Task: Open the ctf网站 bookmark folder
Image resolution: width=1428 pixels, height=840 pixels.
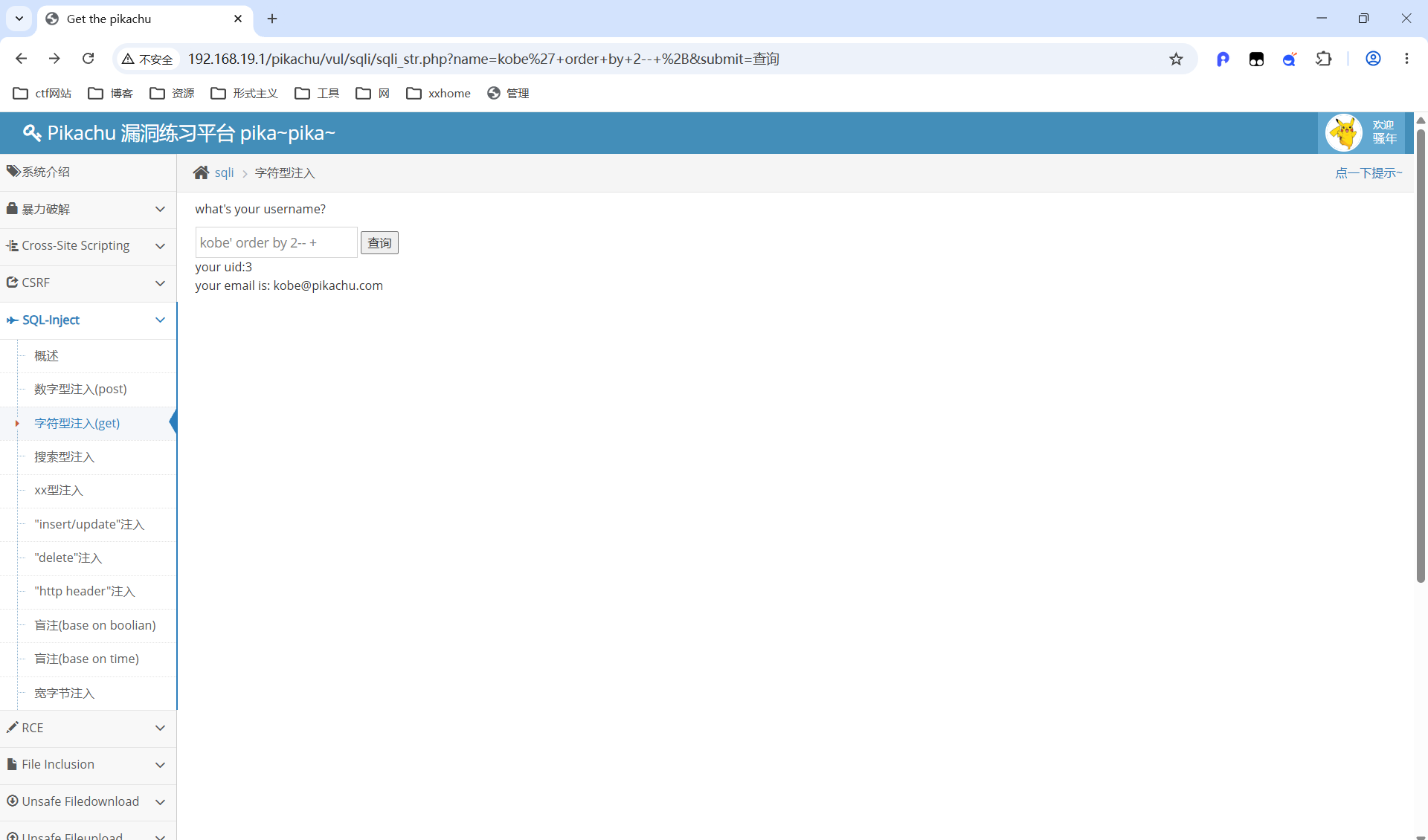Action: 43,93
